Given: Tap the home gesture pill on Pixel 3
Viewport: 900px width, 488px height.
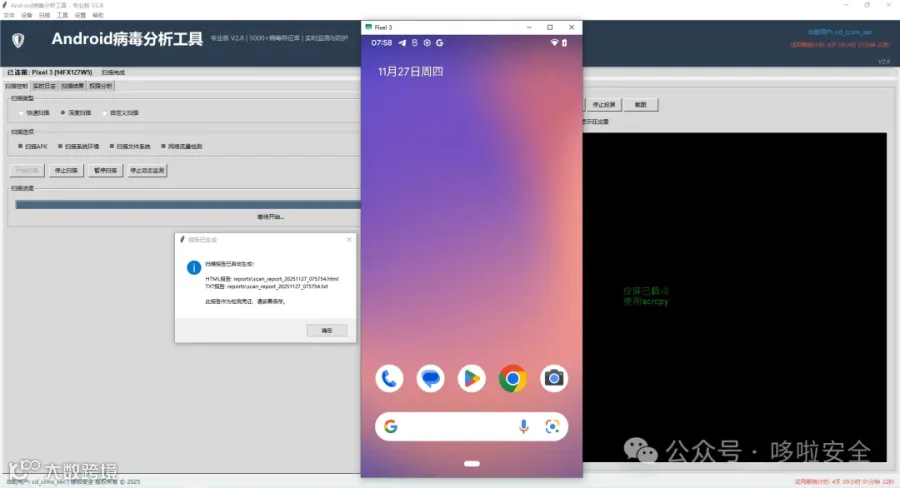Looking at the screenshot, I should [472, 464].
